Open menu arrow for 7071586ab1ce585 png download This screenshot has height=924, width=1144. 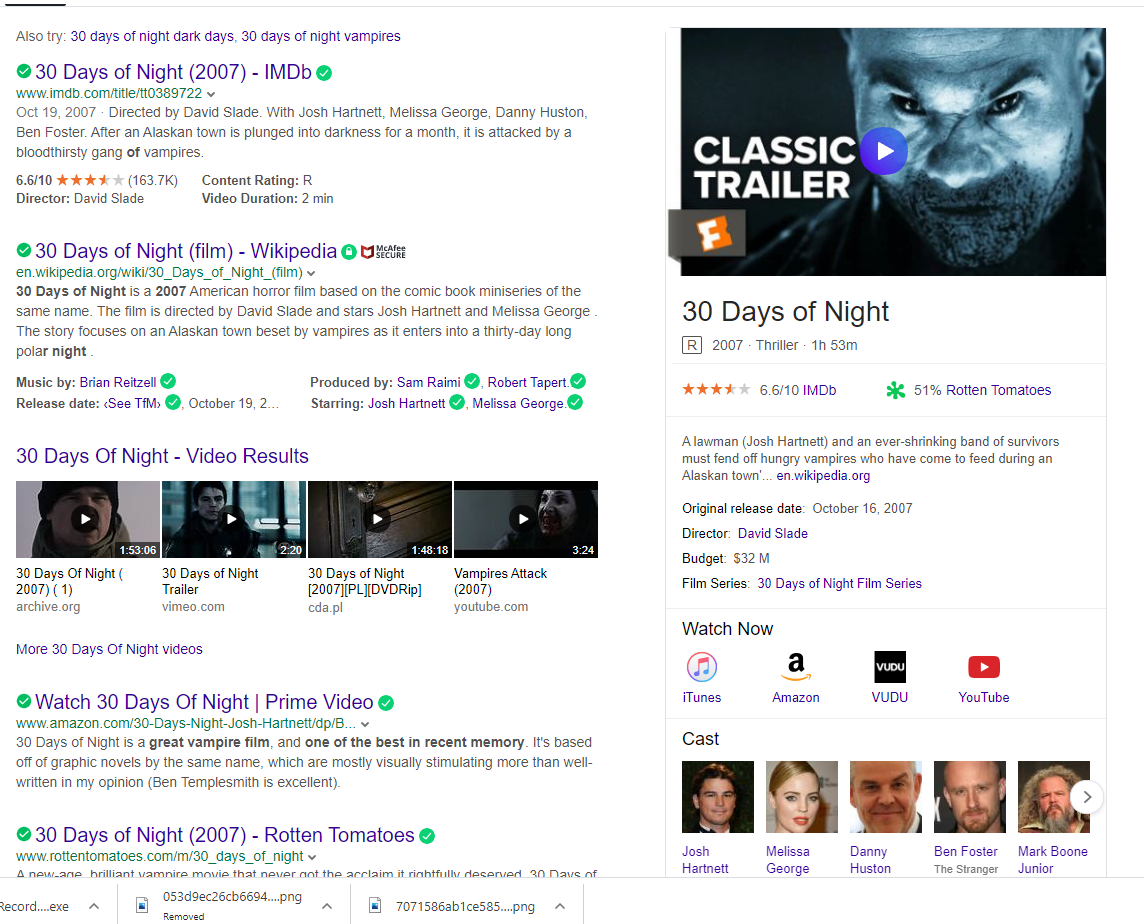click(x=560, y=906)
